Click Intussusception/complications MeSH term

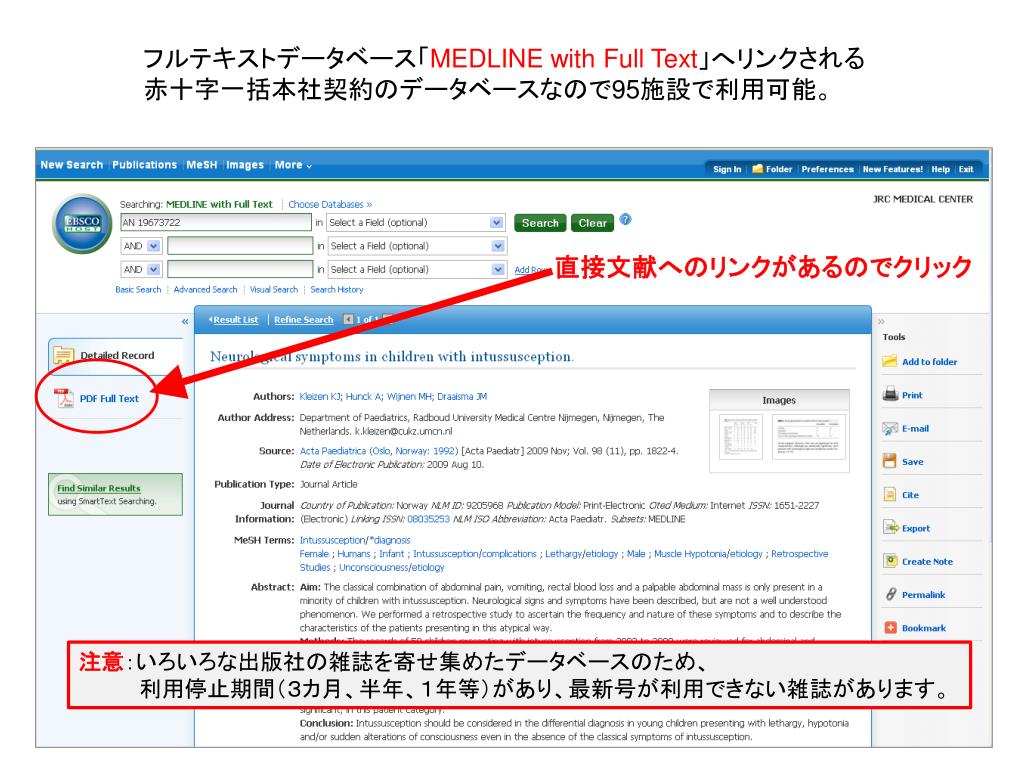click(x=475, y=554)
